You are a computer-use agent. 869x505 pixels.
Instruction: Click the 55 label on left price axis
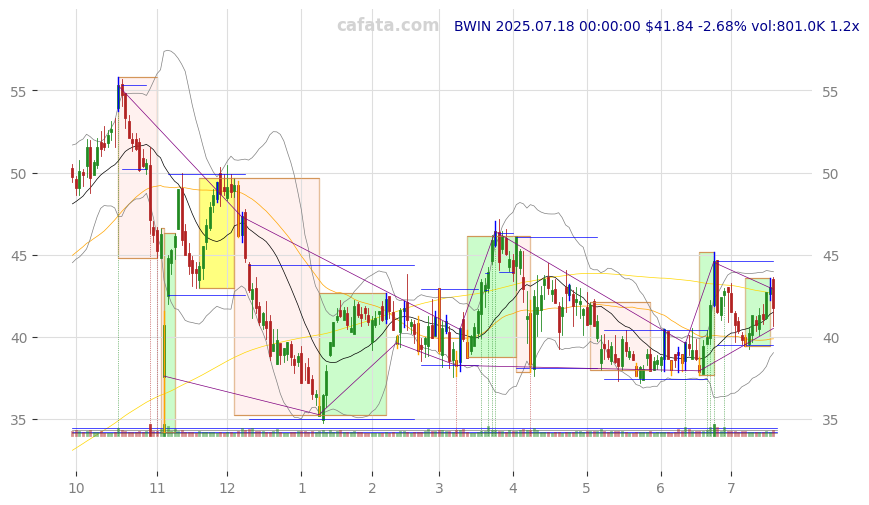[x=18, y=92]
